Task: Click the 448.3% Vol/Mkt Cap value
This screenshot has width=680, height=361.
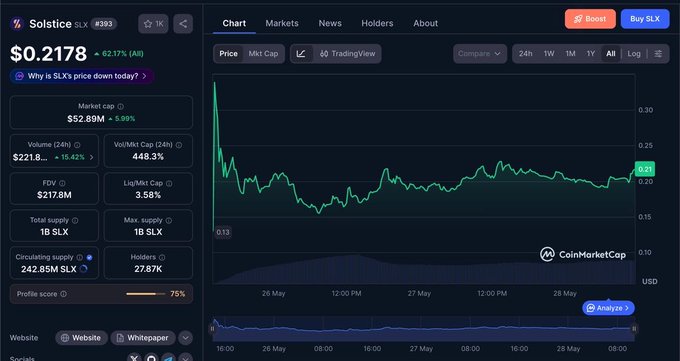Action: 148,157
